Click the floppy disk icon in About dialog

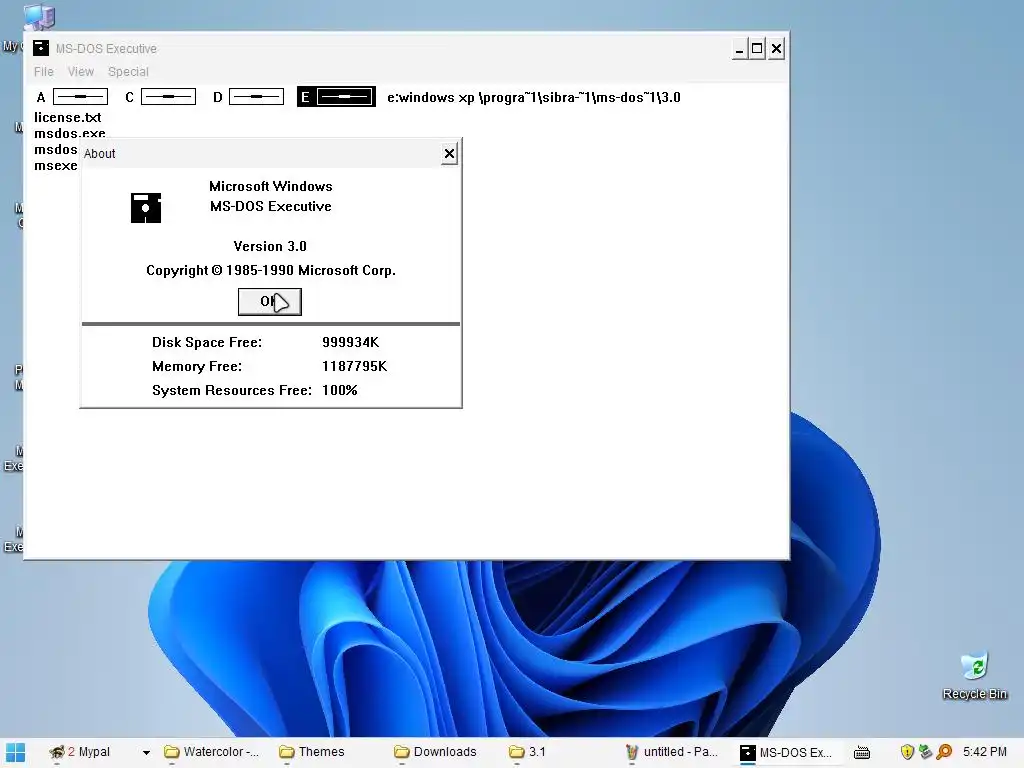146,208
